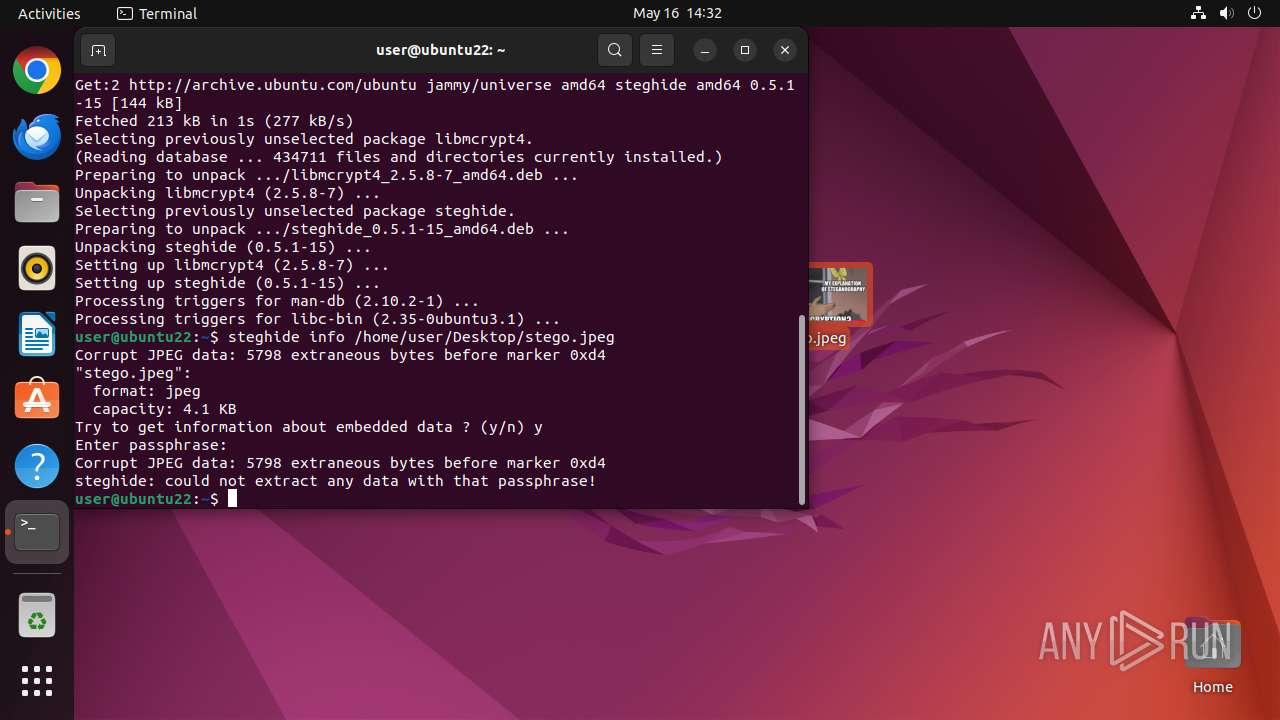
Task: Open Rhythmbox music player in dock
Action: tap(37, 269)
